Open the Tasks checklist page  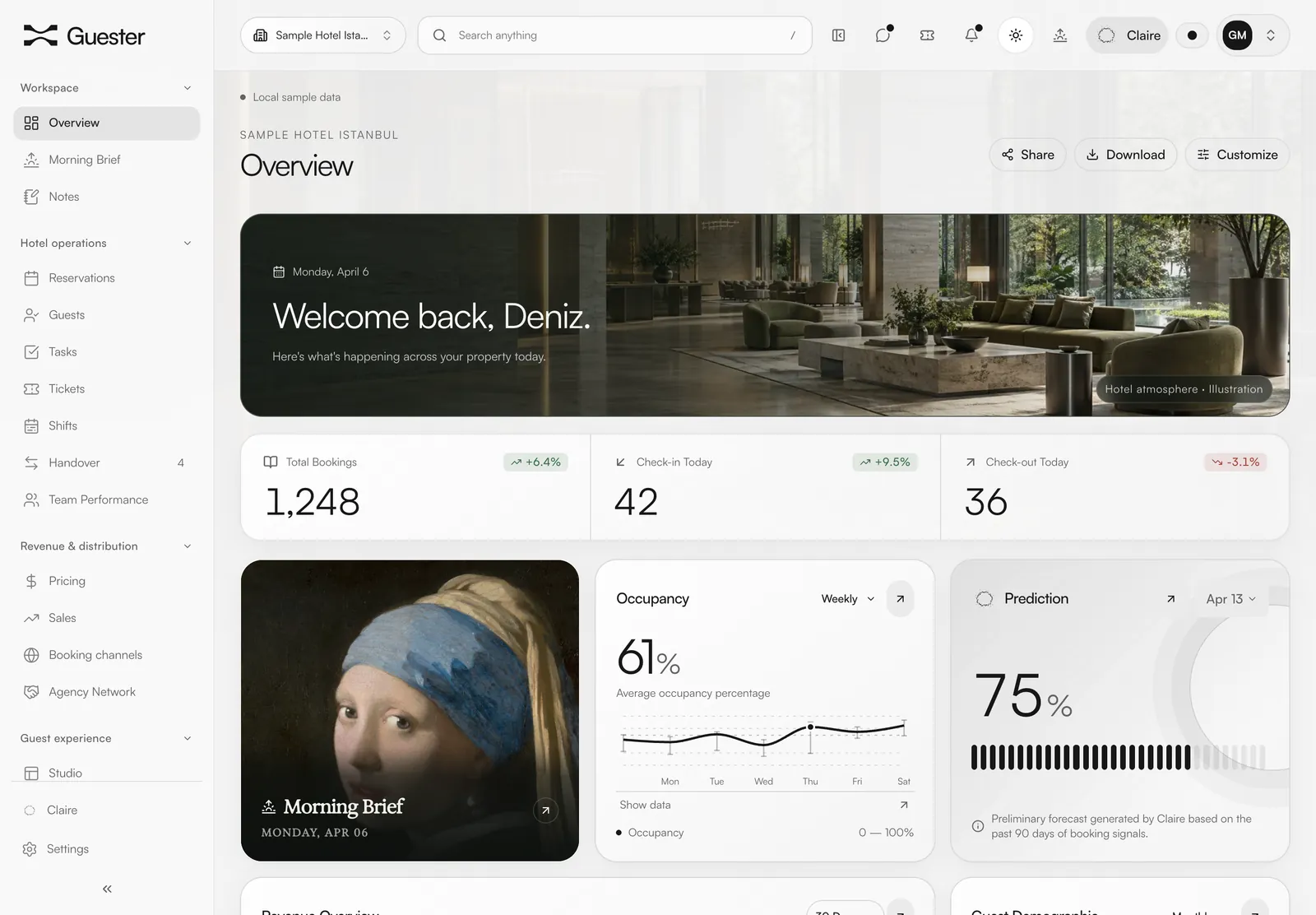[x=106, y=352]
